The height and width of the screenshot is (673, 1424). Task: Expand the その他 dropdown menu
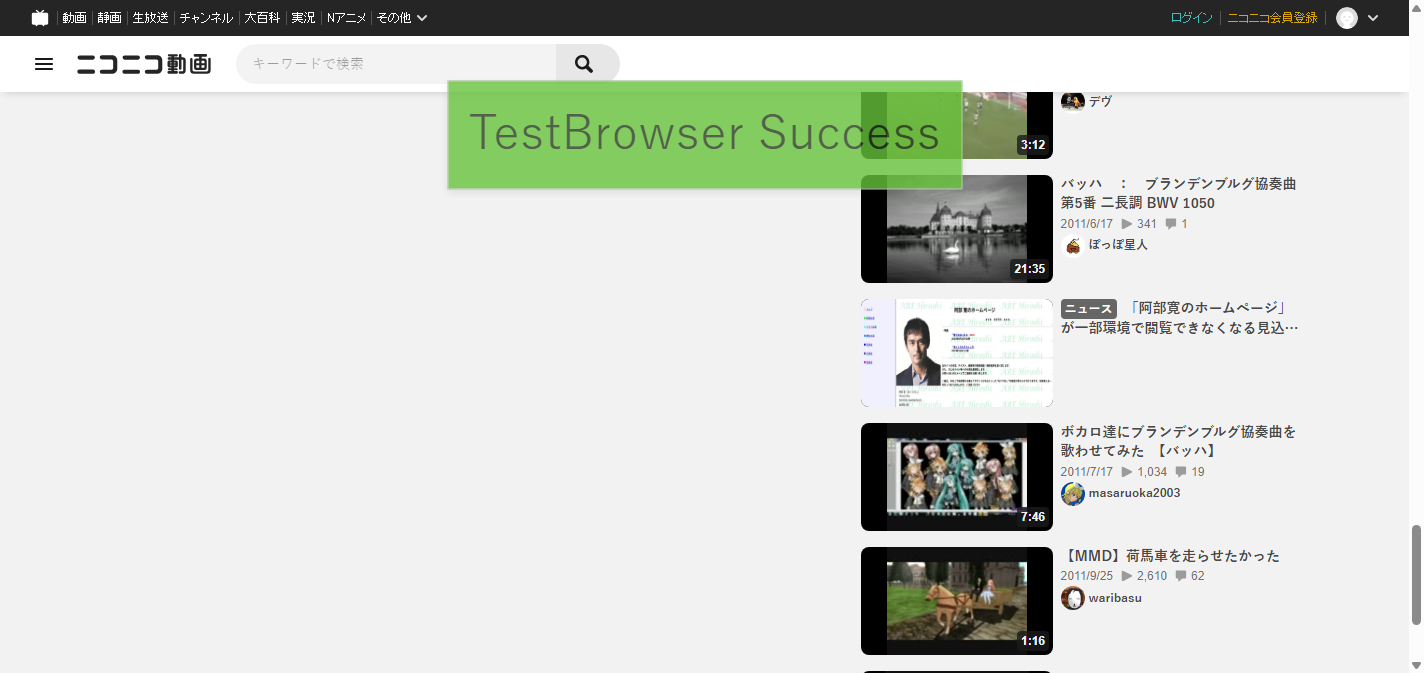coord(402,18)
